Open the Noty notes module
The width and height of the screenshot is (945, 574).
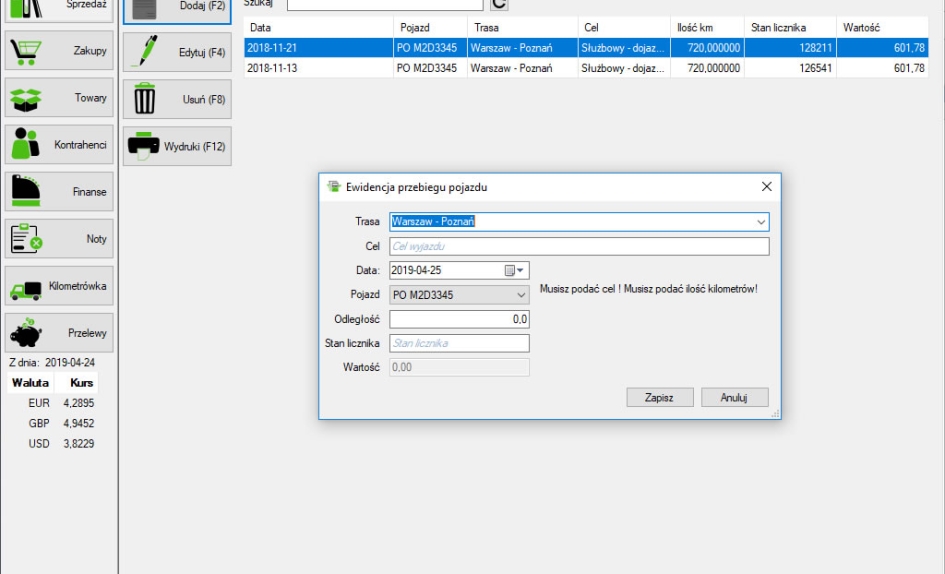[58, 239]
